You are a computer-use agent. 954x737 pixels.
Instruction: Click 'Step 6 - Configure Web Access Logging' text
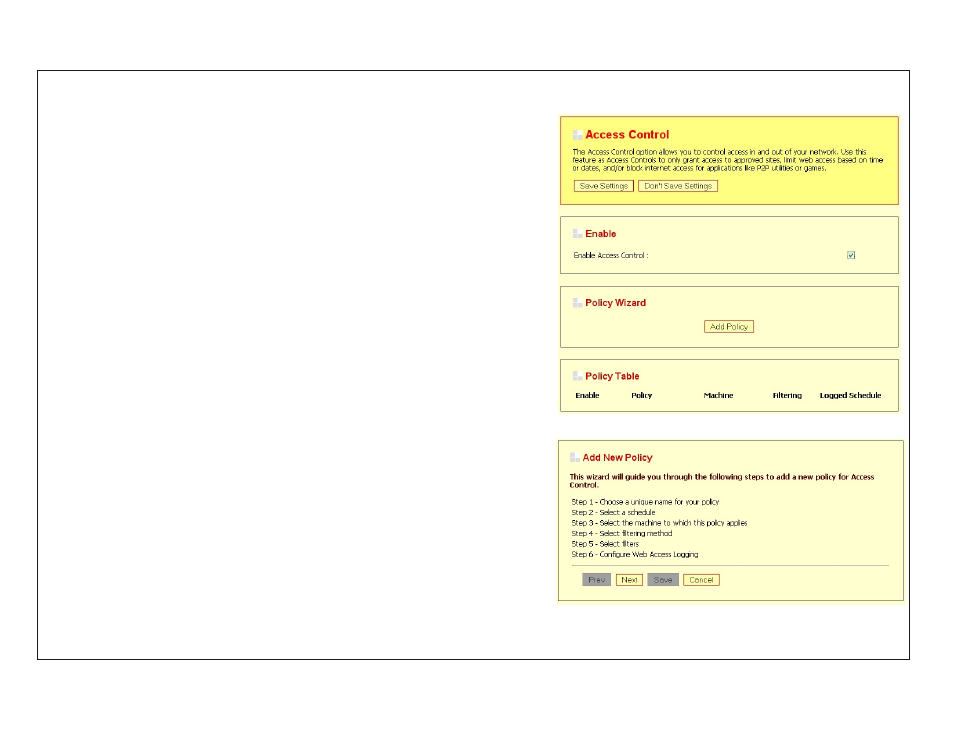(x=635, y=554)
